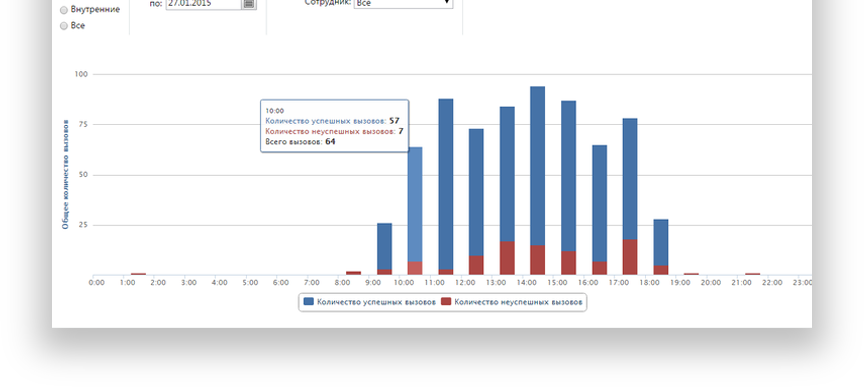Toggle the blue successful calls legend swatch
The image size is (864, 387).
pyautogui.click(x=309, y=302)
